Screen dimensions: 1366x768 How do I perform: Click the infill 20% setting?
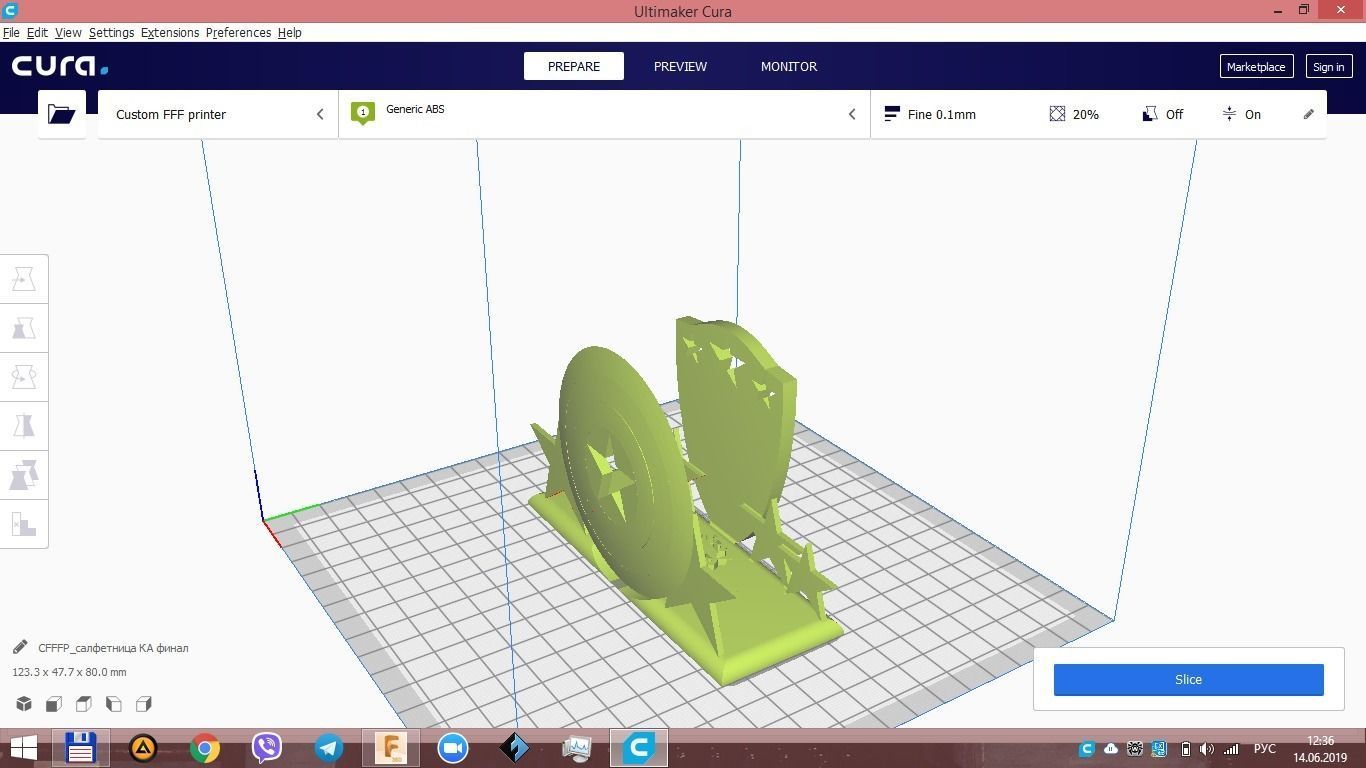[x=1074, y=114]
